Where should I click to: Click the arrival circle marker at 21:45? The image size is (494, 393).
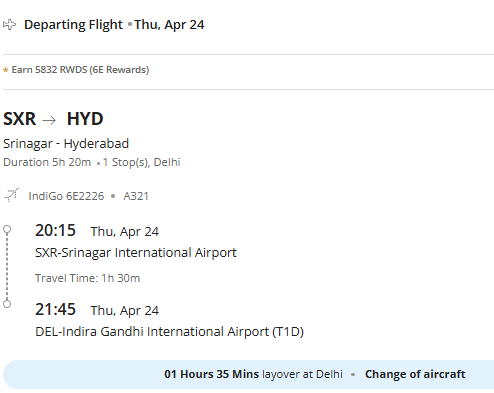tap(7, 304)
